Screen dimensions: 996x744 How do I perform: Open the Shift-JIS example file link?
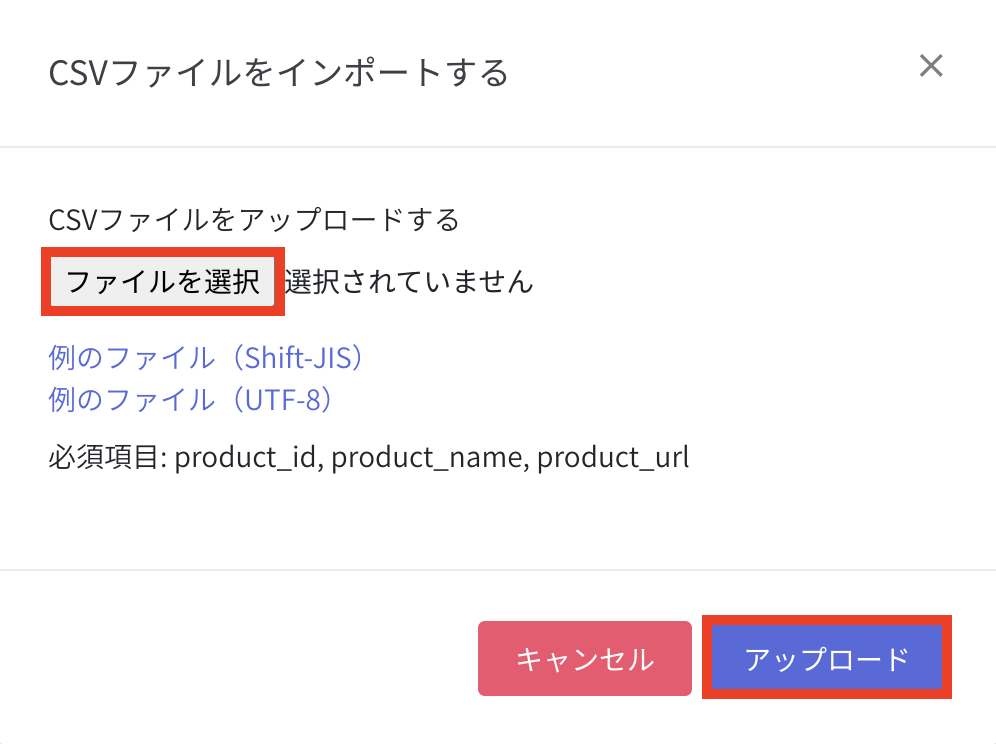(x=206, y=358)
